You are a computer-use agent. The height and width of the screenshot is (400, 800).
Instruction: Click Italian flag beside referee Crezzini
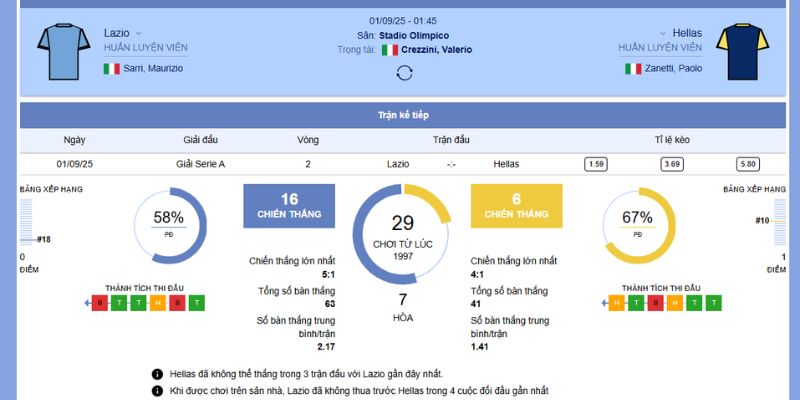pos(389,49)
